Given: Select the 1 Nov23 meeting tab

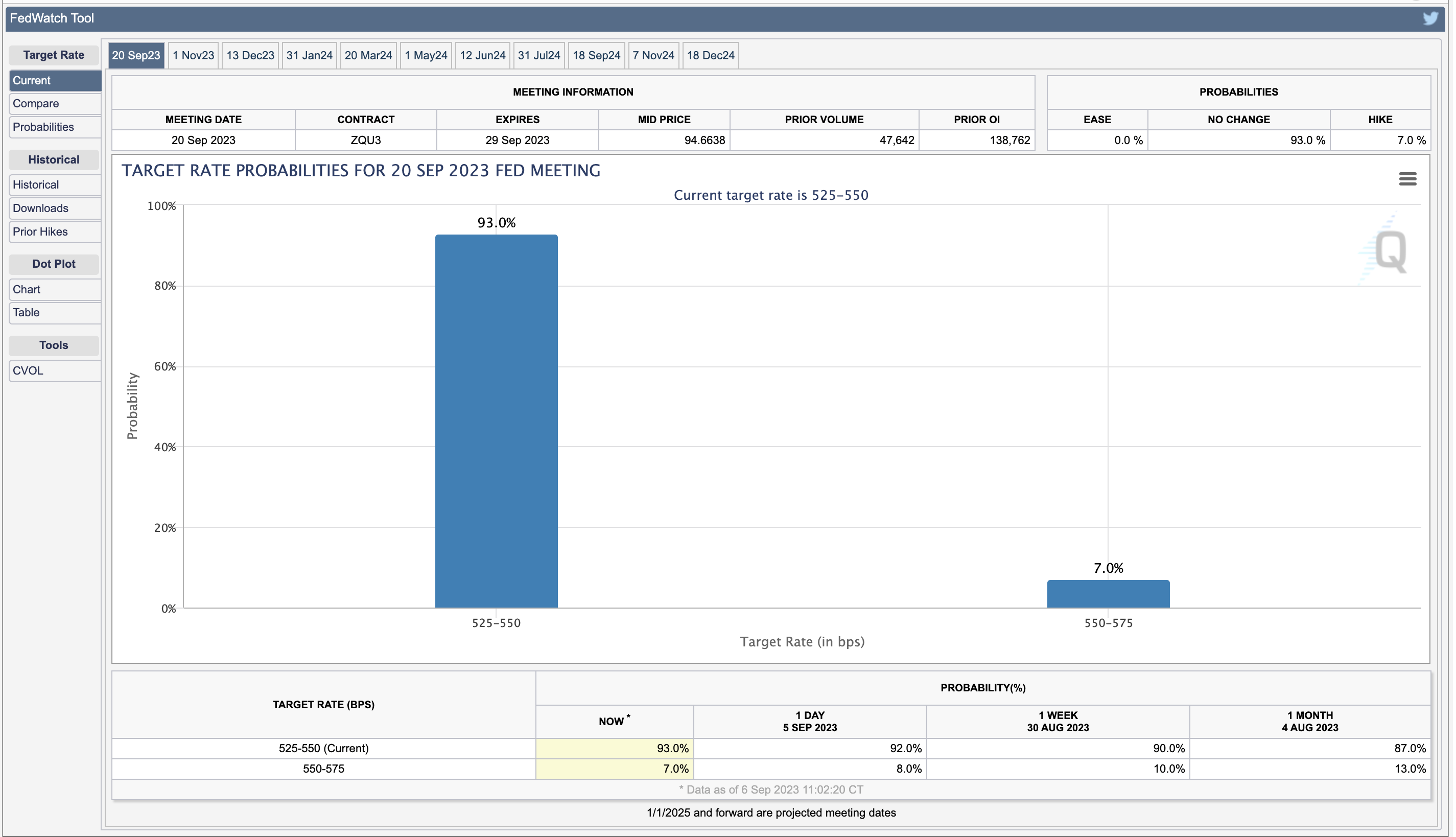Looking at the screenshot, I should coord(193,55).
